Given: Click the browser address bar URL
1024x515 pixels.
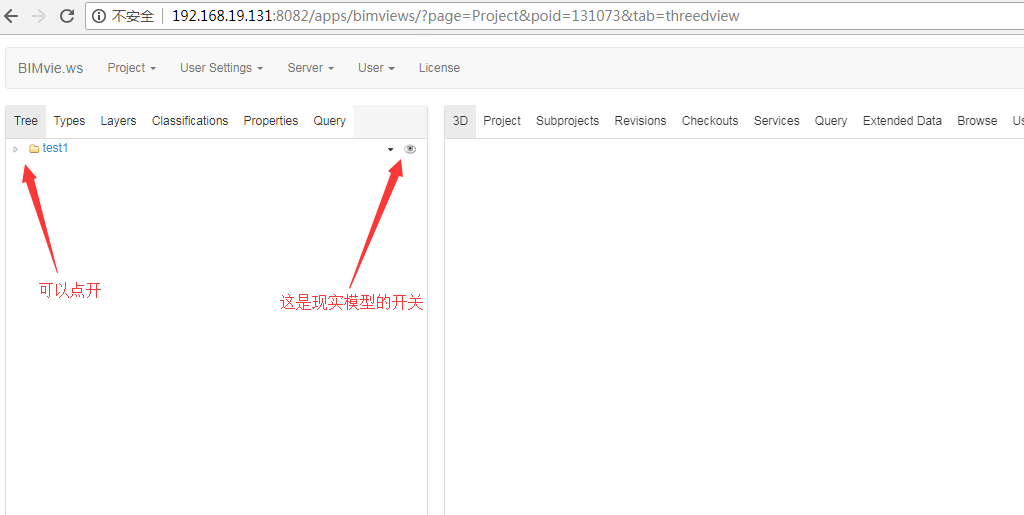Looking at the screenshot, I should coord(455,16).
